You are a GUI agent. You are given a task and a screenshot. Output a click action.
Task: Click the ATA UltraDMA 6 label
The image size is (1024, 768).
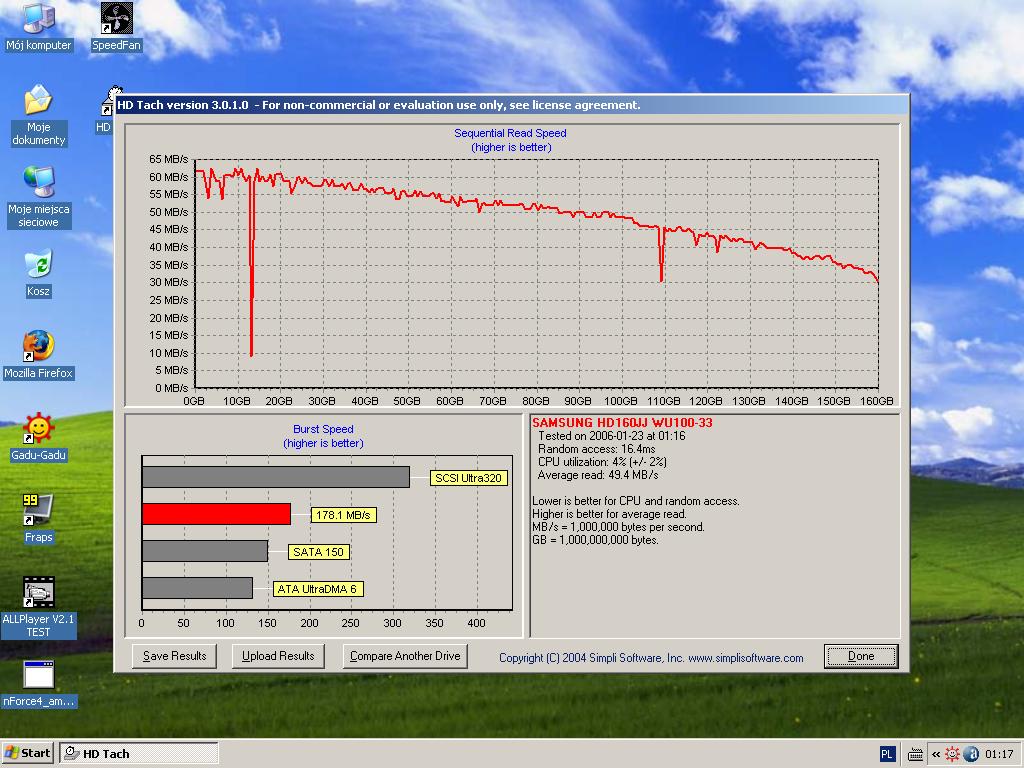(x=317, y=589)
